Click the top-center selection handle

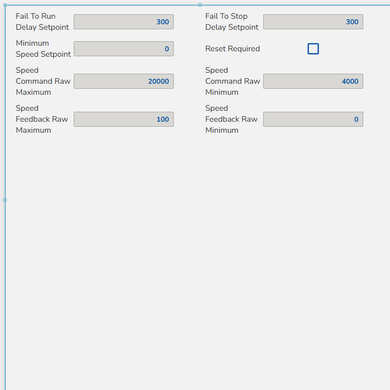200,5
